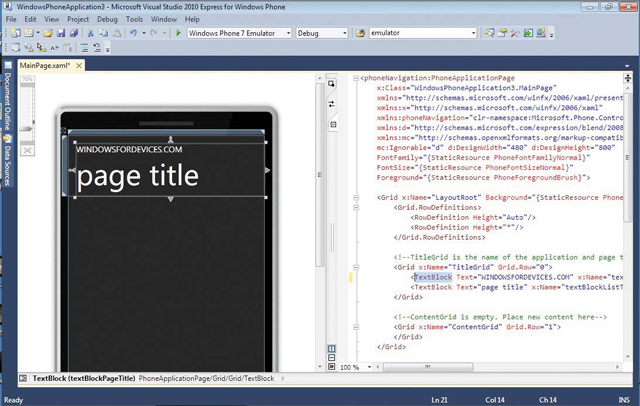The width and height of the screenshot is (640, 406).
Task: Click the fit-to-view icon below zoom slider
Action: (27, 150)
